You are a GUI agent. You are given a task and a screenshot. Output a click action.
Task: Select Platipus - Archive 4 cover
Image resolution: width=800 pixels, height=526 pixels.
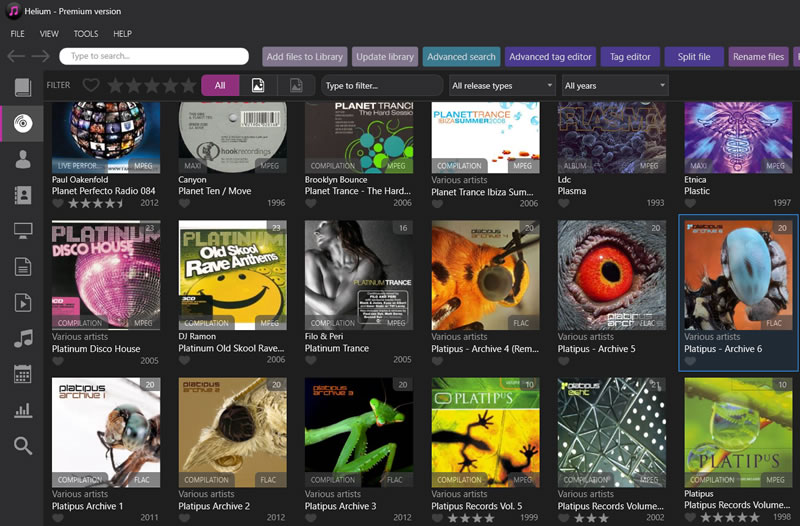coord(486,275)
